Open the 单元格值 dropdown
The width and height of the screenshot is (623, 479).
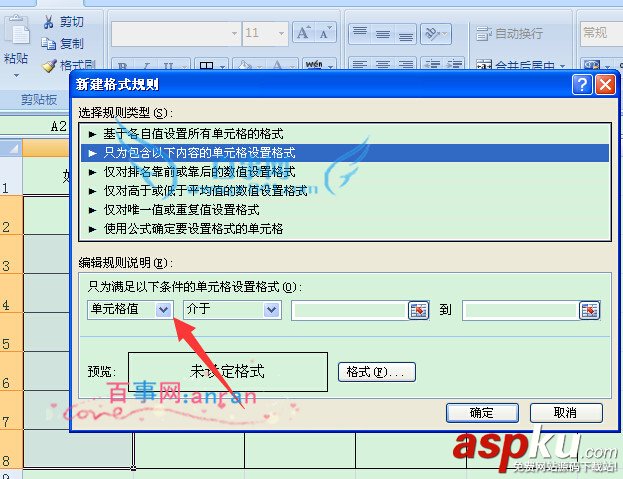coord(163,309)
